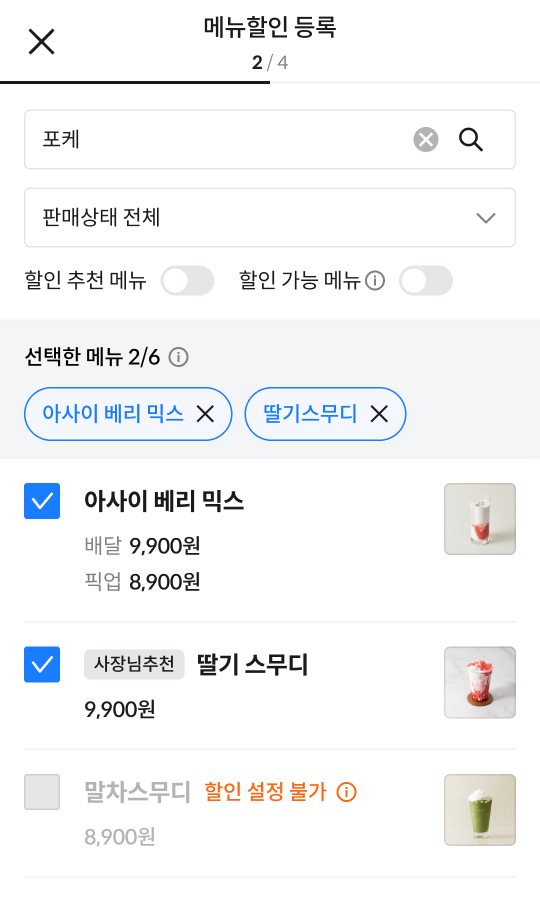The width and height of the screenshot is (540, 900).
Task: Open the 딸기 스무디 product thumbnail
Action: click(x=480, y=682)
